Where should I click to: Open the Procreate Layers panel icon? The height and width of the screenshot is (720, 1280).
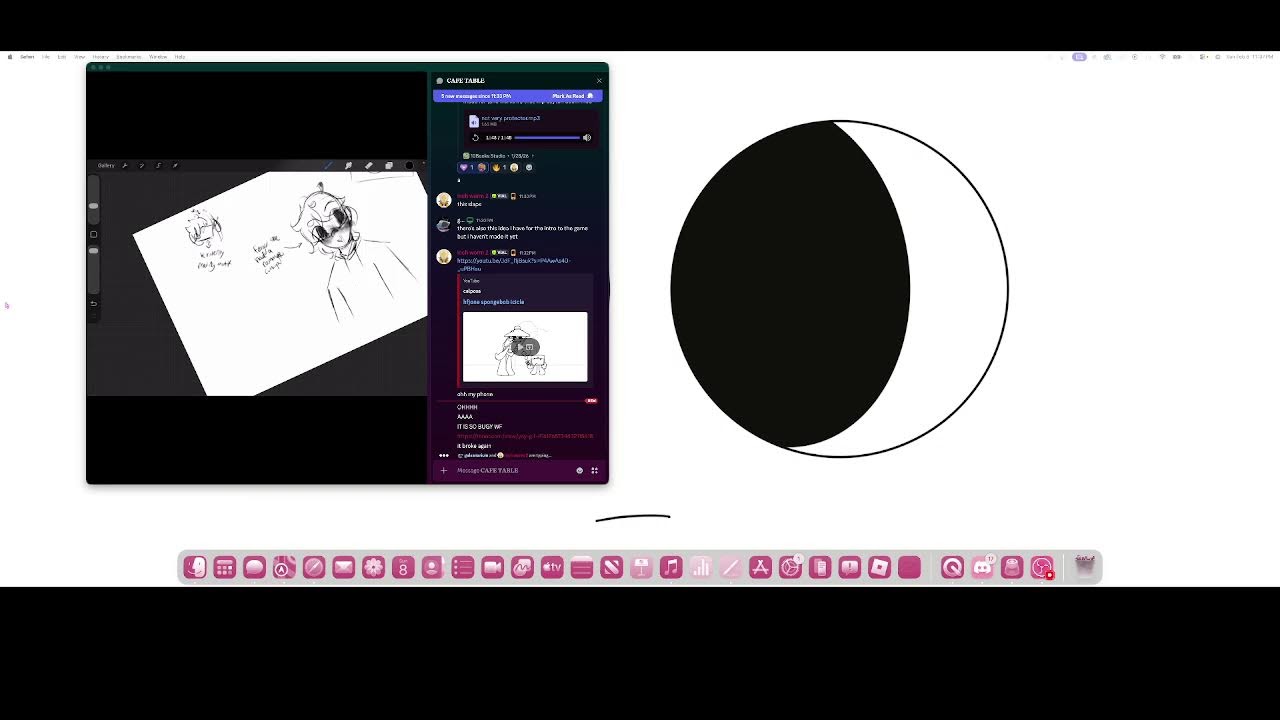[389, 165]
